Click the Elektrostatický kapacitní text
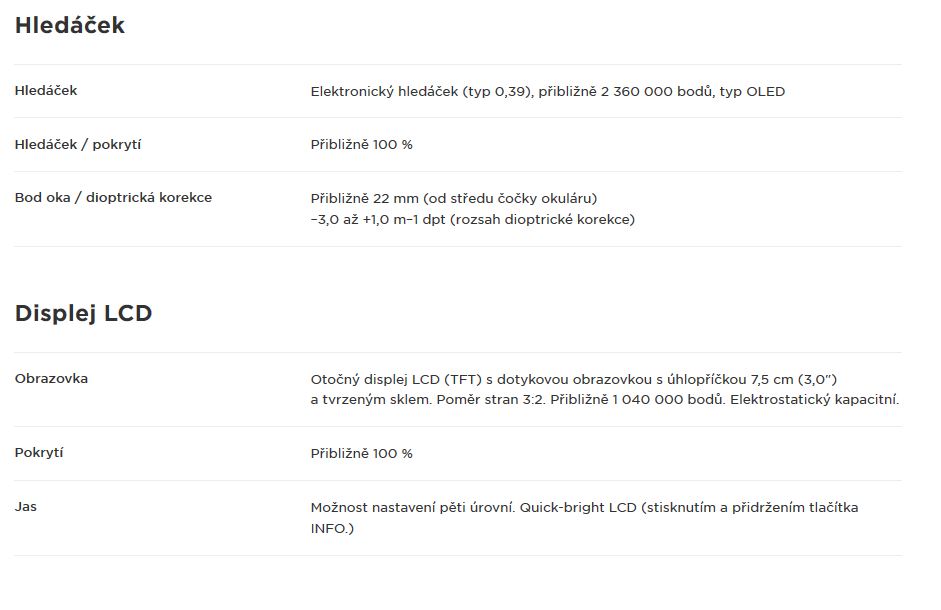The image size is (941, 610). pyautogui.click(x=814, y=400)
